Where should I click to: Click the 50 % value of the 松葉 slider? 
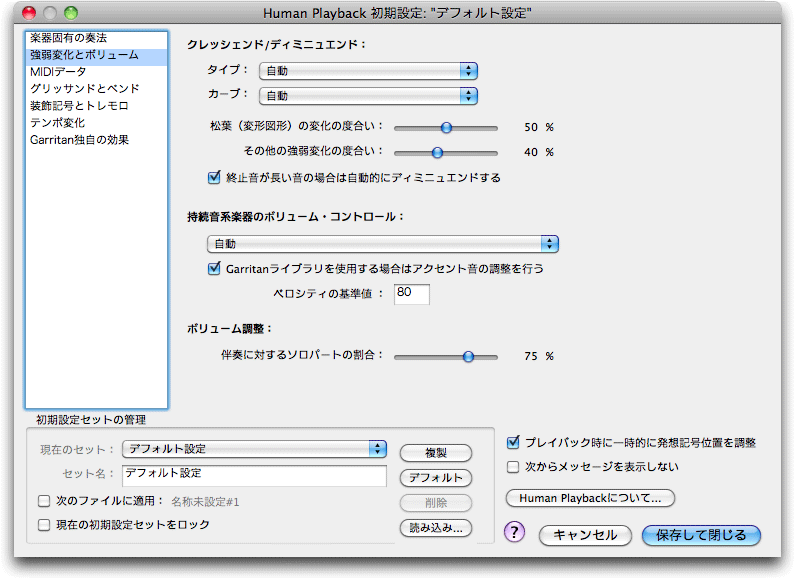tap(538, 127)
